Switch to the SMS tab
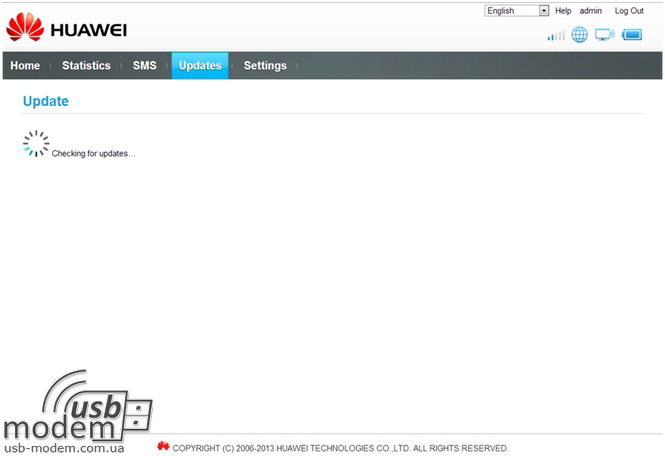The height and width of the screenshot is (456, 665). click(x=145, y=66)
